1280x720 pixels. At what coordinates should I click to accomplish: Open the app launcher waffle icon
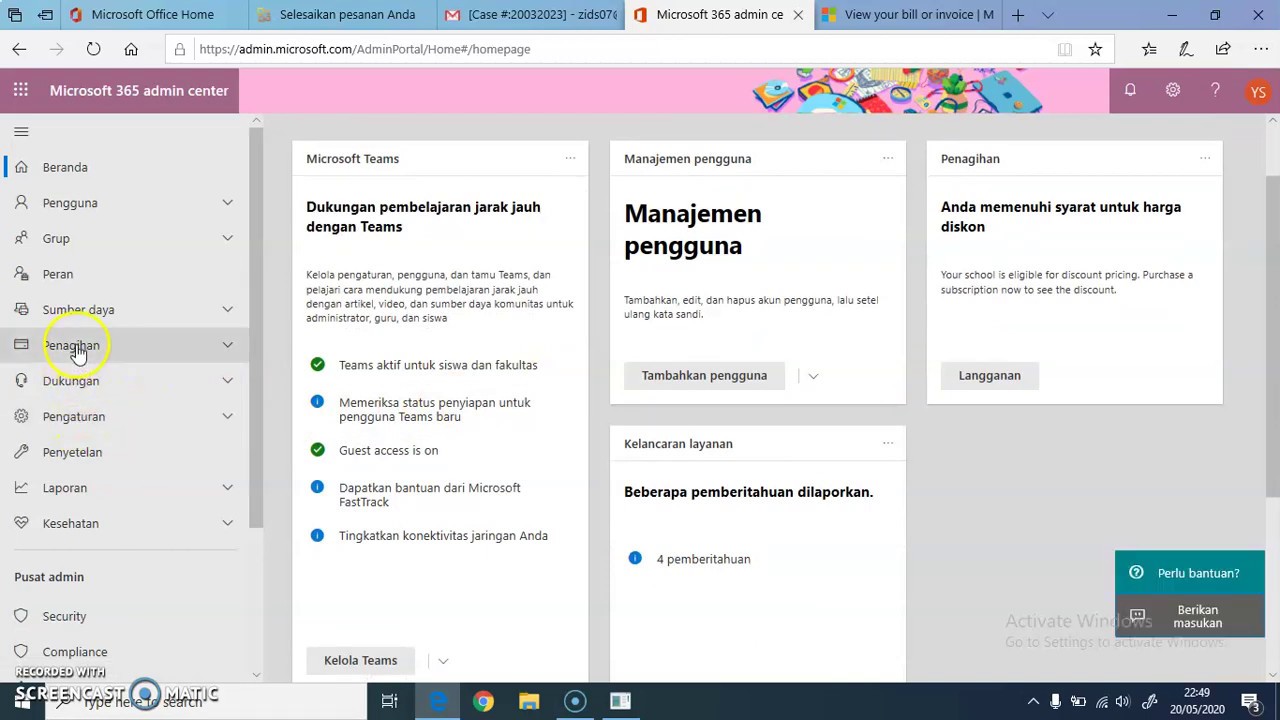[x=21, y=90]
